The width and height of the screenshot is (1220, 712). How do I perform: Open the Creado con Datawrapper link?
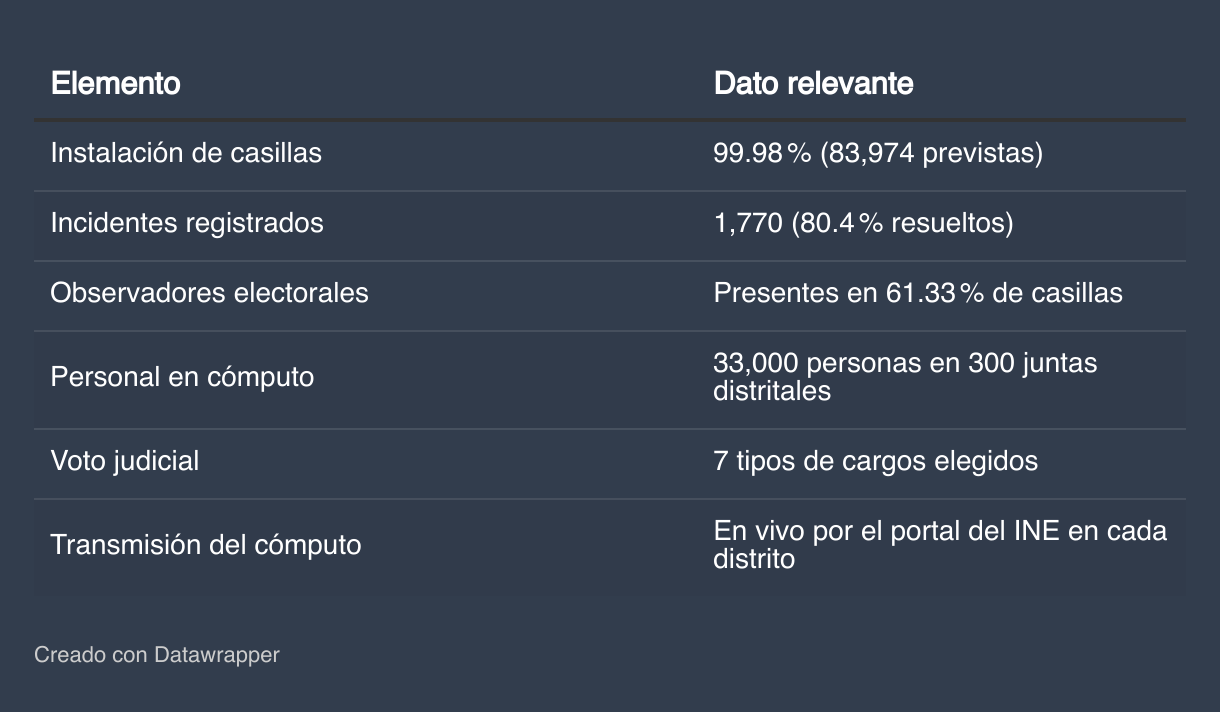click(157, 655)
